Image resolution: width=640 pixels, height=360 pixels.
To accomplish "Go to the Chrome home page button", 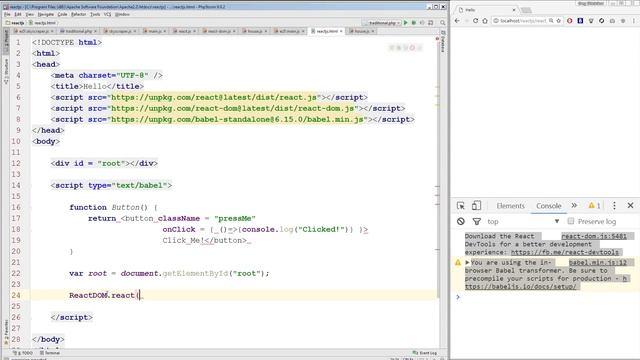I will pos(485,20).
